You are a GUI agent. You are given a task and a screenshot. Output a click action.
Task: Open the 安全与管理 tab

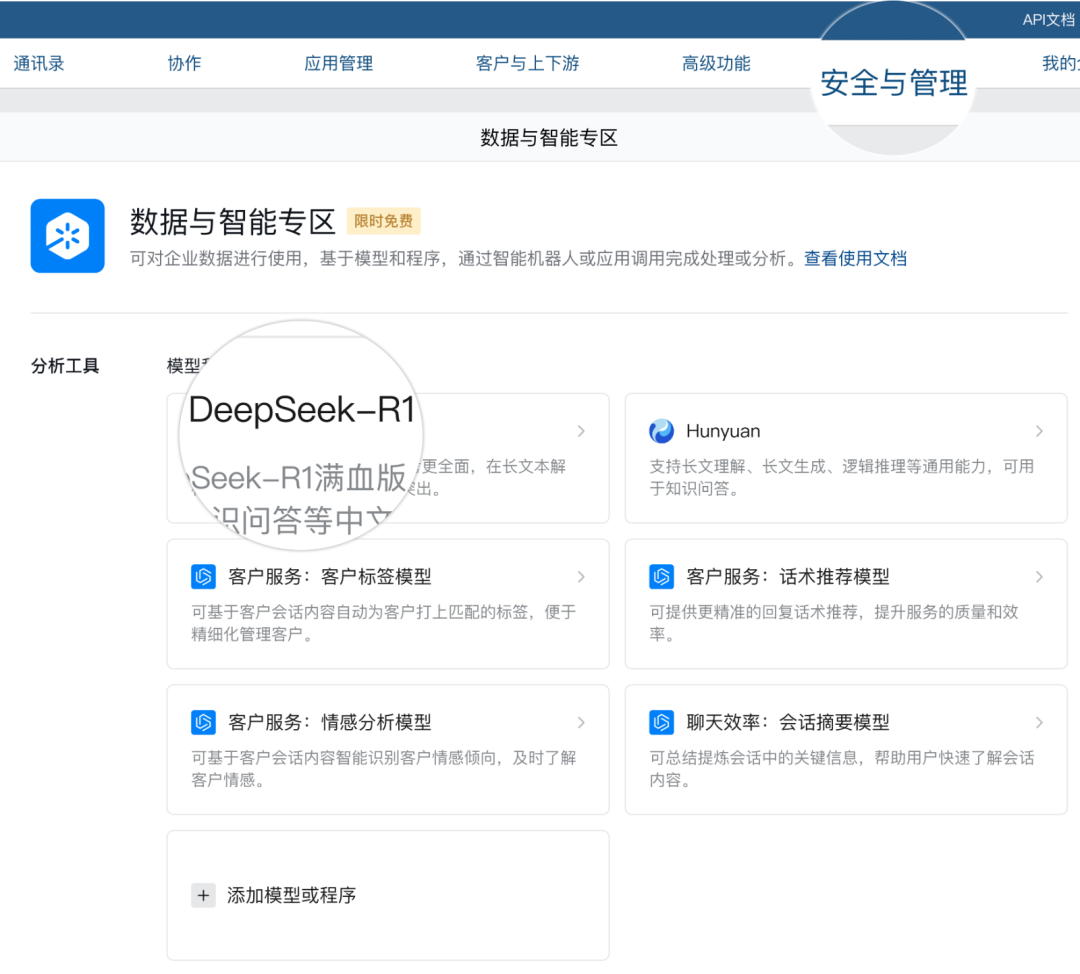(x=893, y=83)
